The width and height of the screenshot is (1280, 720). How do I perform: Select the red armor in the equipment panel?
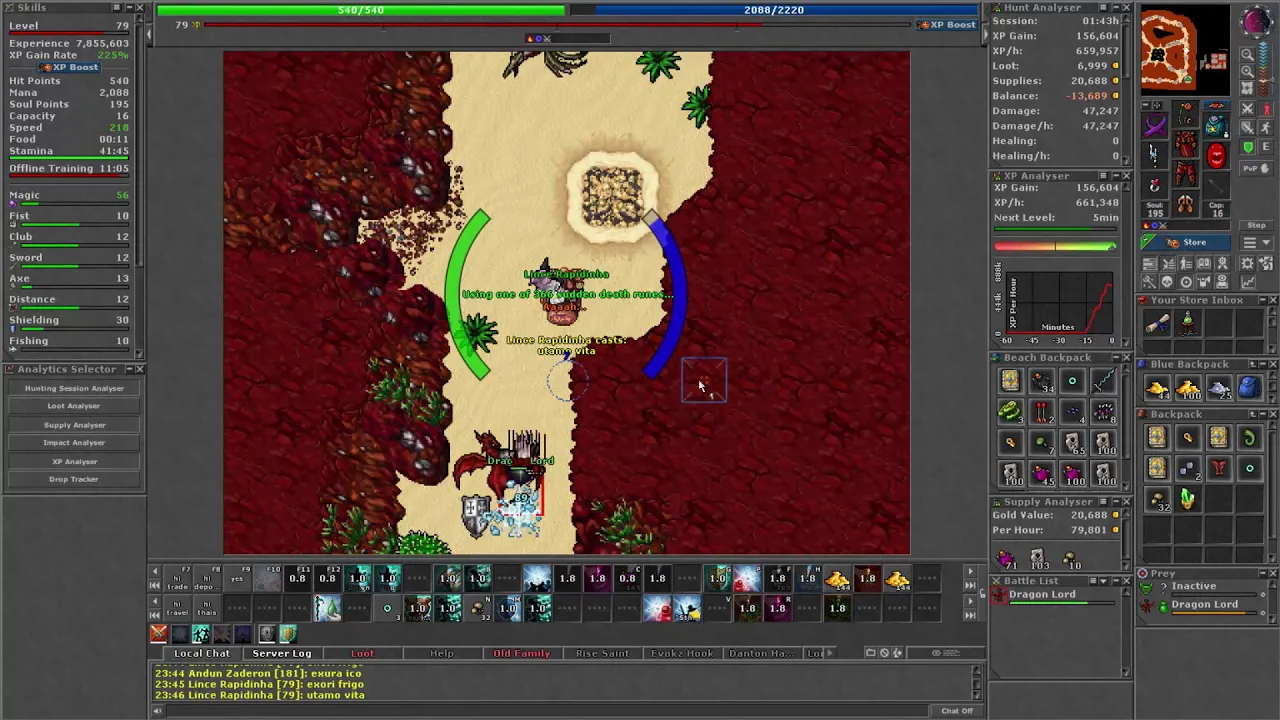click(1186, 144)
